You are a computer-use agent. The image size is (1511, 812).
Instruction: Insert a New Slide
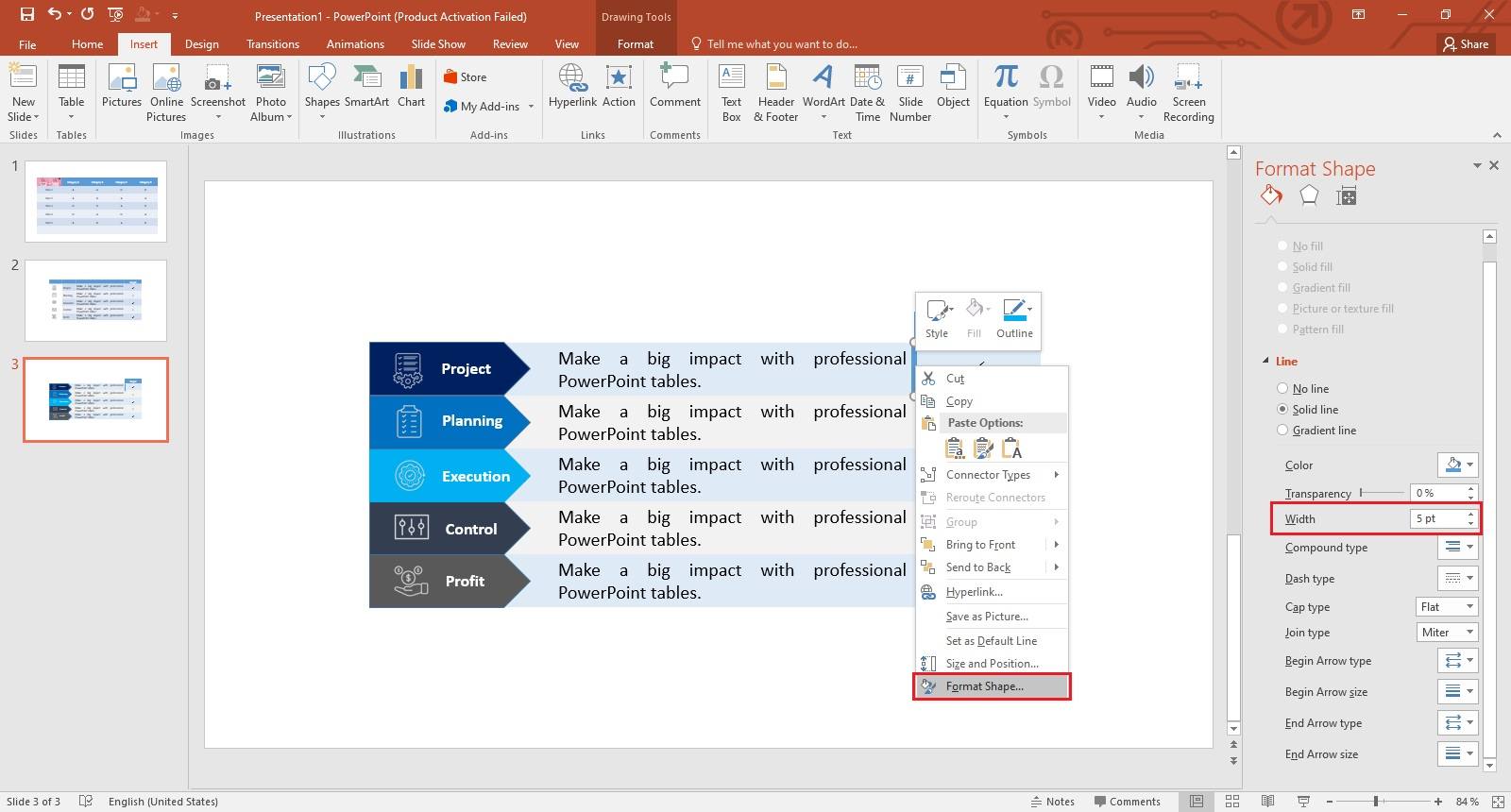(x=23, y=93)
